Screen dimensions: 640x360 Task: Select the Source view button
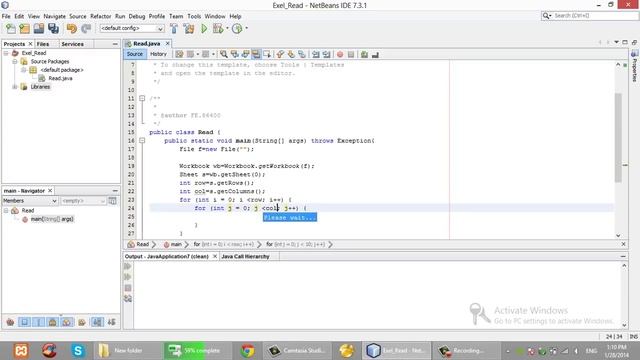(135, 54)
